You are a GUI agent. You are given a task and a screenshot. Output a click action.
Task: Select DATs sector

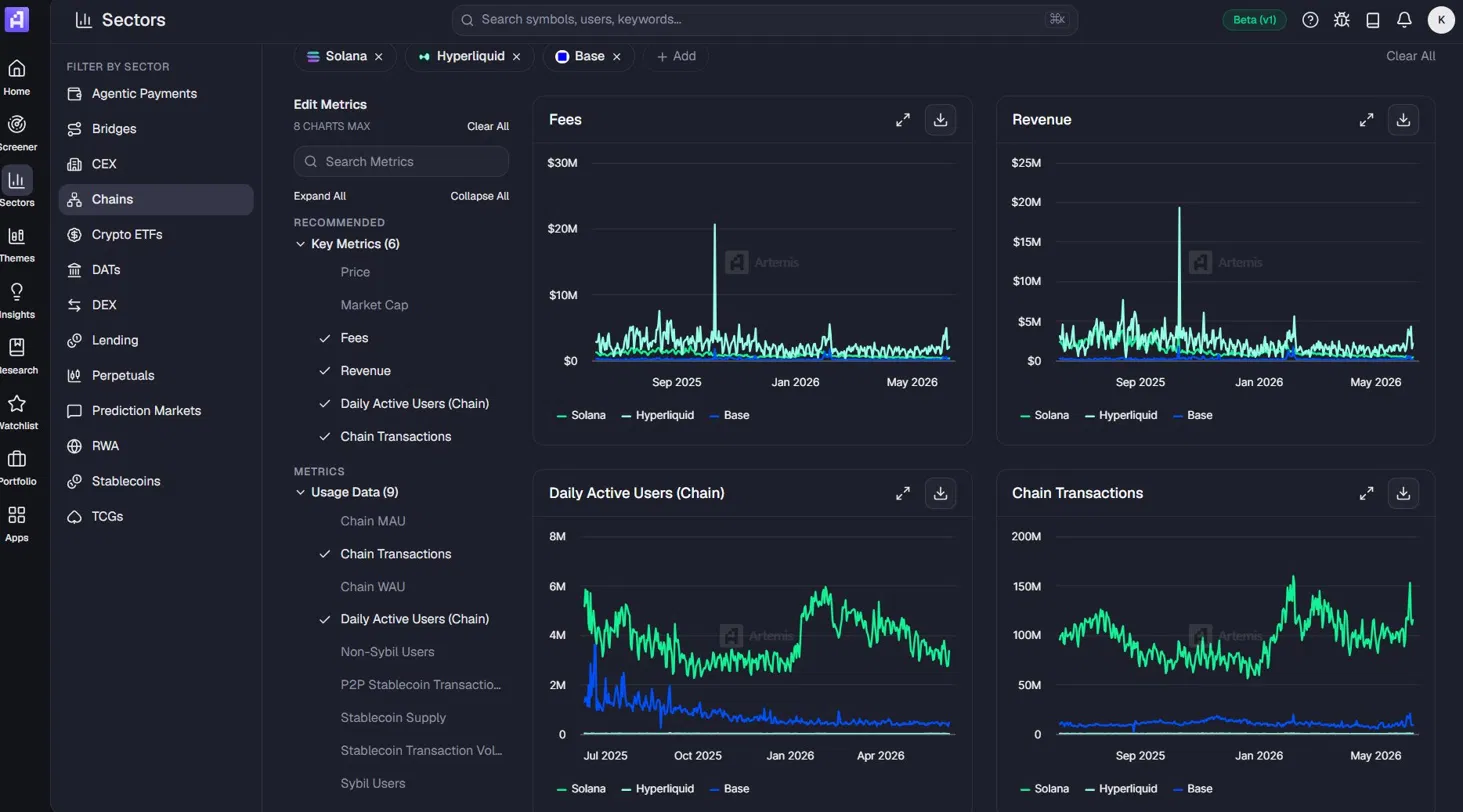click(156, 270)
